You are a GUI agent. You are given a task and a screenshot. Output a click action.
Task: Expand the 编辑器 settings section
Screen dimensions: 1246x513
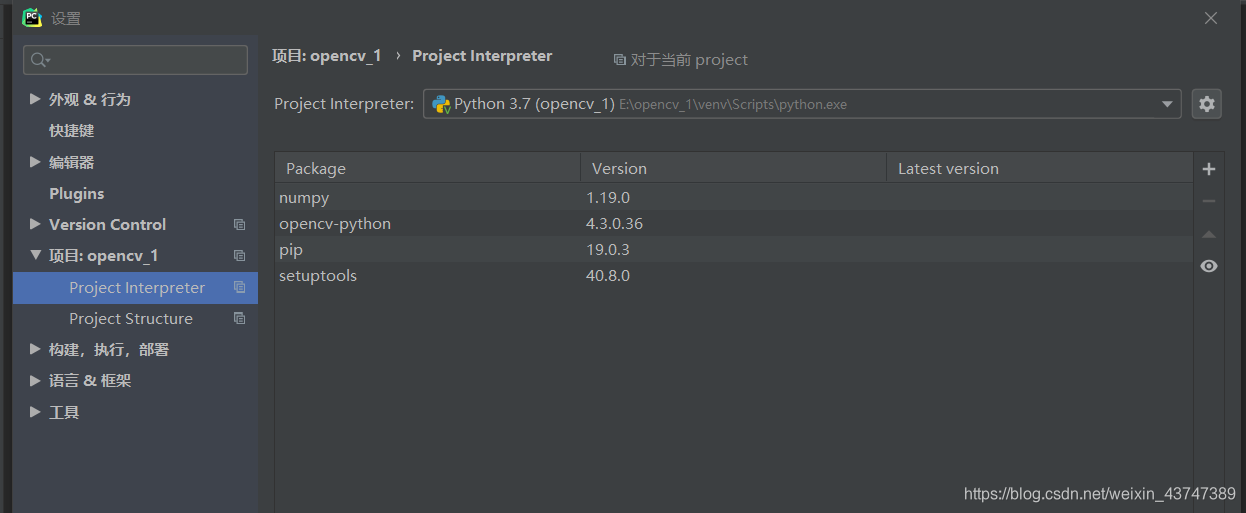[36, 162]
